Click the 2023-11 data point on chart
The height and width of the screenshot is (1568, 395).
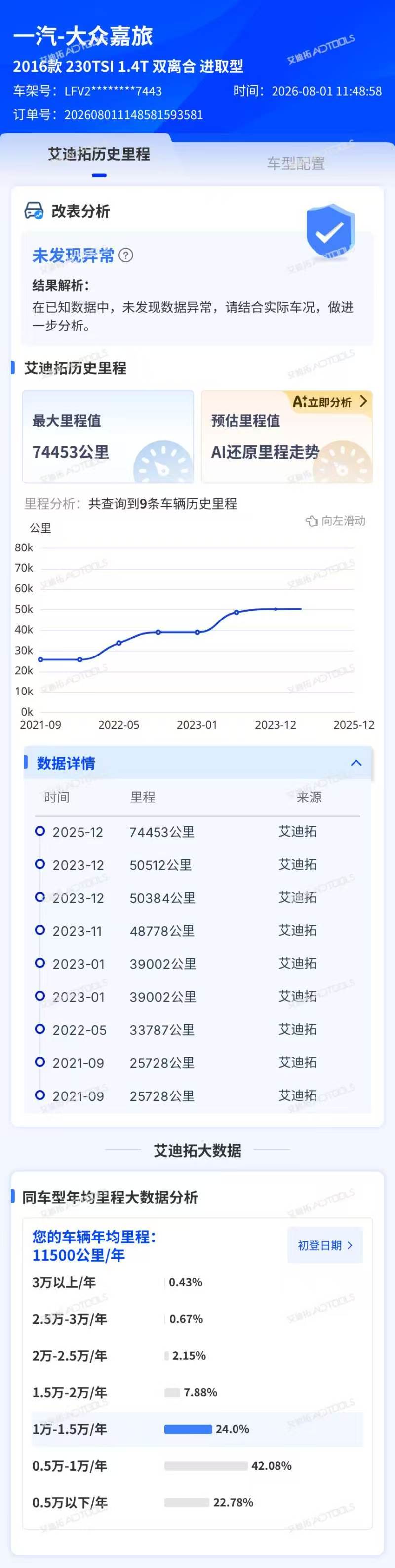(237, 612)
